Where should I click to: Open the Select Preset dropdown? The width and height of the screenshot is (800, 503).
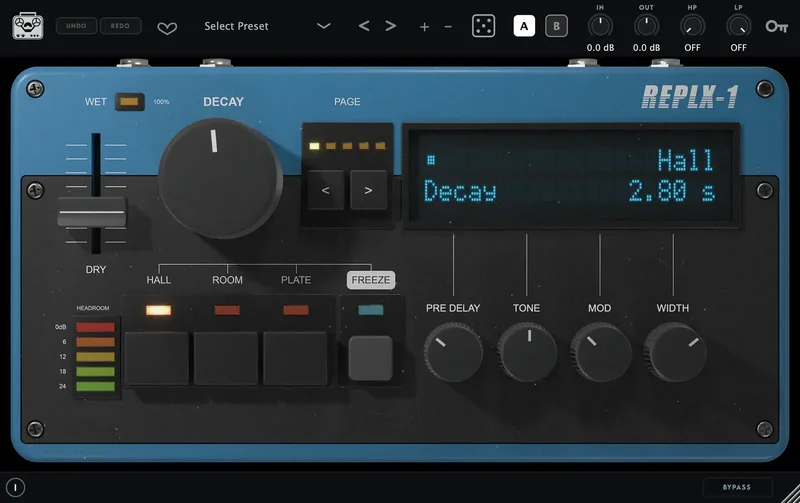[236, 26]
